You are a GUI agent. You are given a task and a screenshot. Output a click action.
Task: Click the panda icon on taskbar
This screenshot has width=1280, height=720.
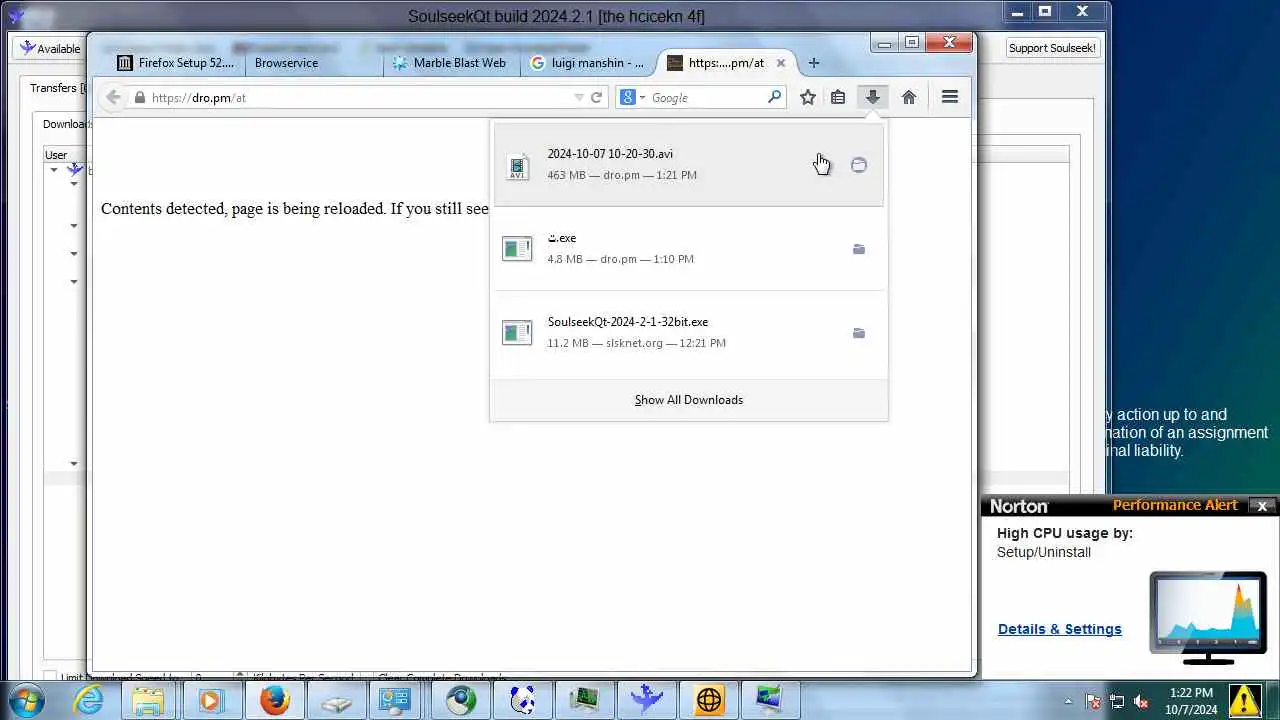point(522,700)
